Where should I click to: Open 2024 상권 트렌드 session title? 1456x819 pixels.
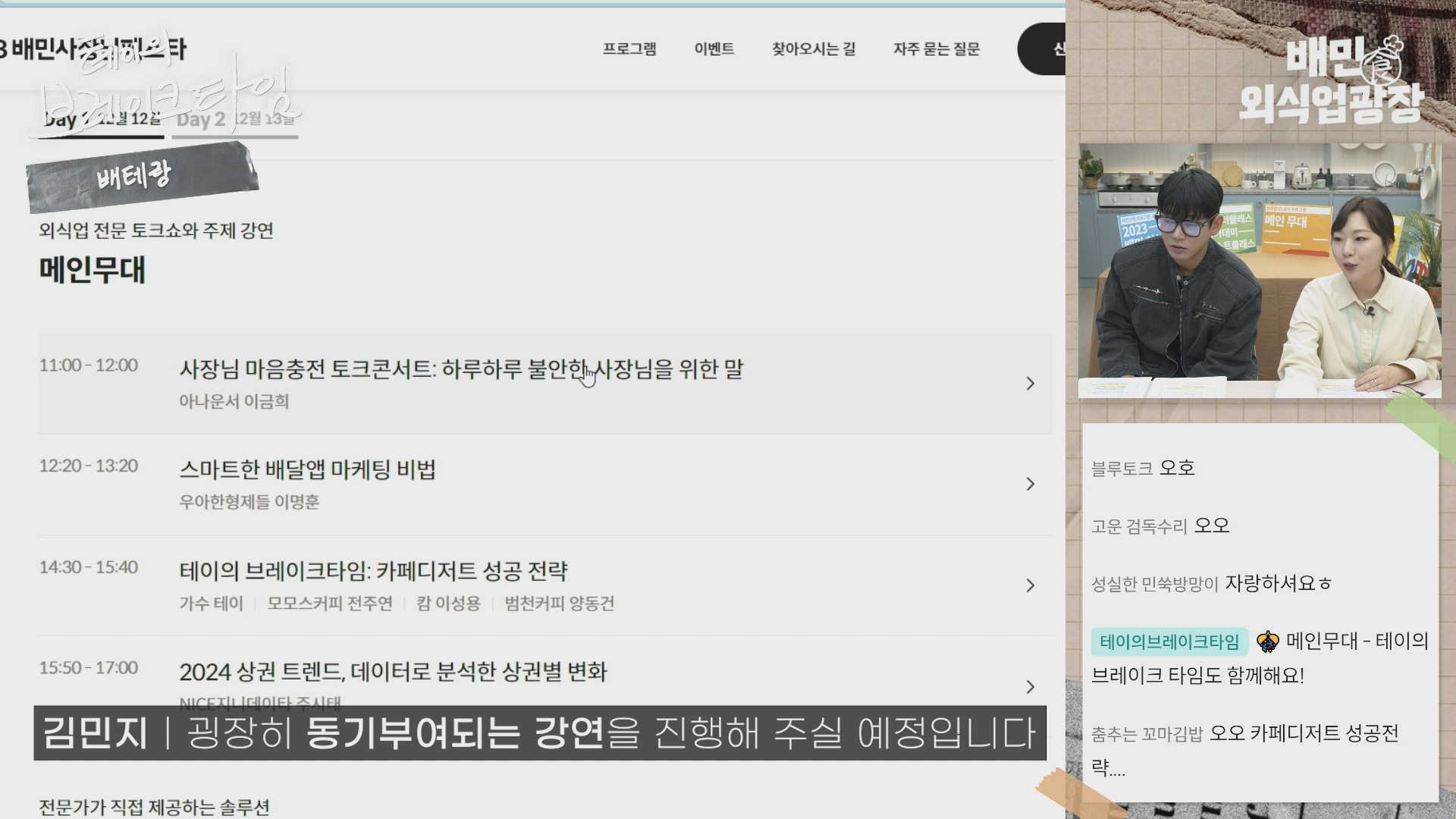click(x=393, y=672)
